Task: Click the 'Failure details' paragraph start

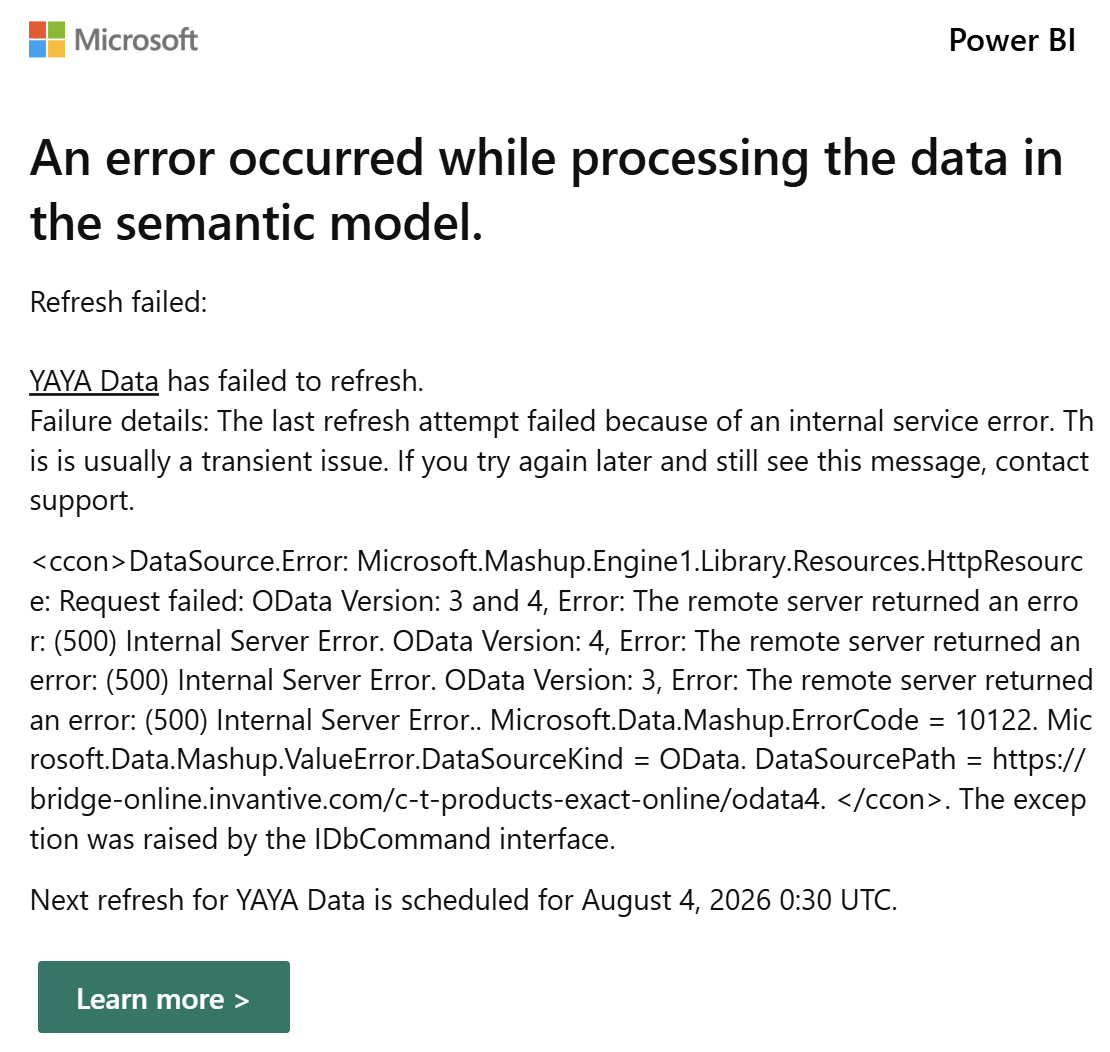Action: pos(119,421)
